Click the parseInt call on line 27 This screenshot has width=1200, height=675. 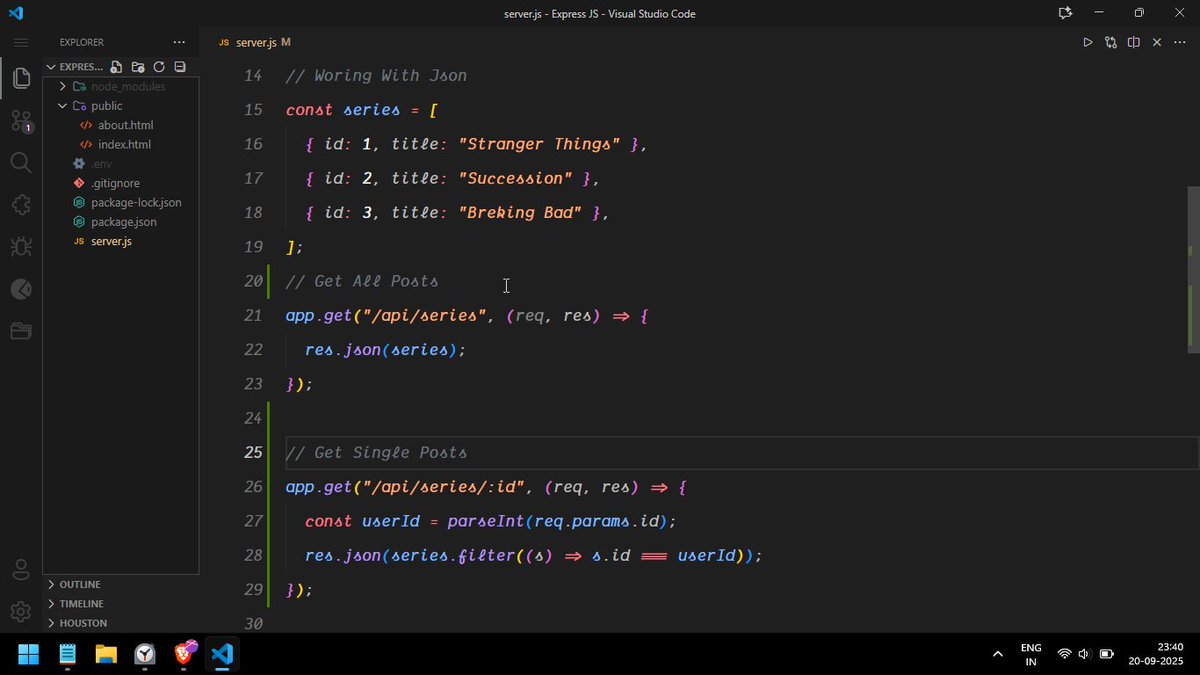tap(486, 521)
